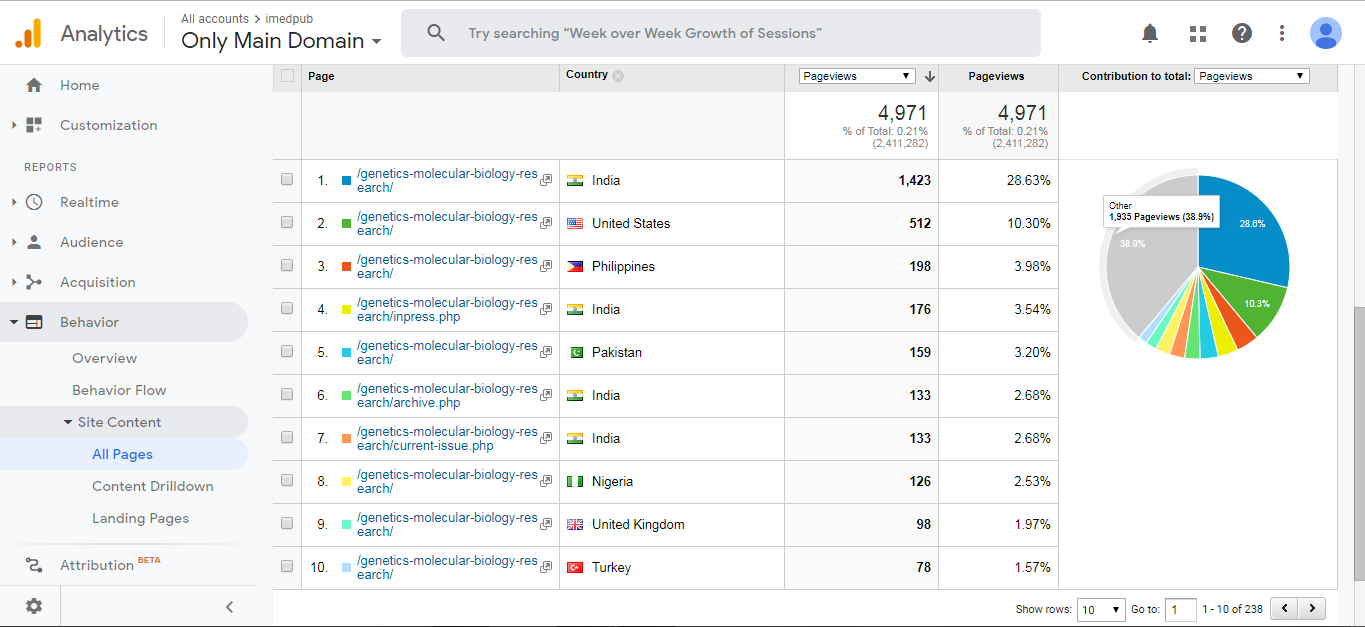Viewport: 1365px width, 627px height.
Task: Open the Contribution to total Pageviews dropdown
Action: (1251, 76)
